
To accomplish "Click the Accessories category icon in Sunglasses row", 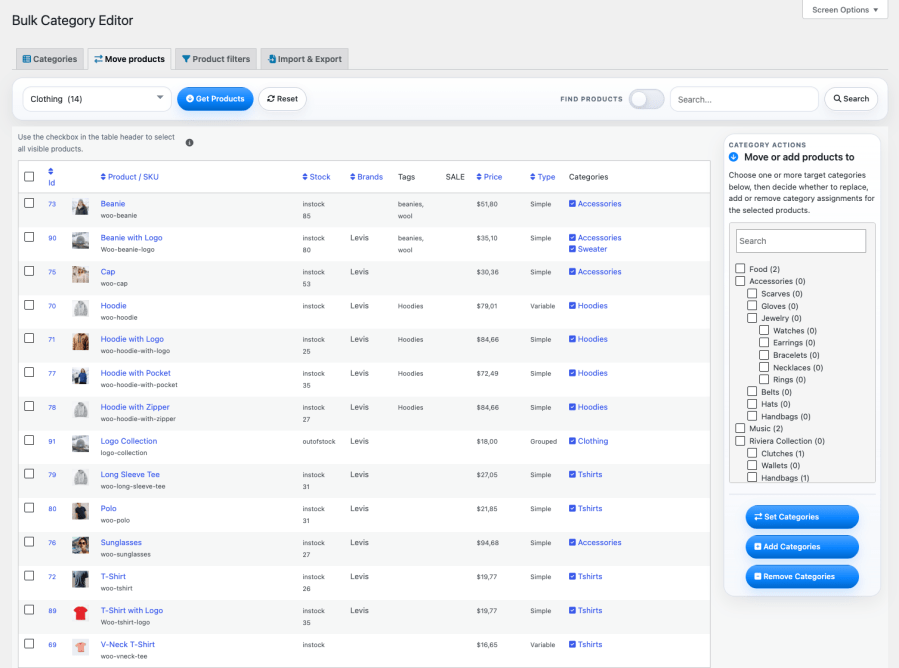I will click(x=572, y=542).
